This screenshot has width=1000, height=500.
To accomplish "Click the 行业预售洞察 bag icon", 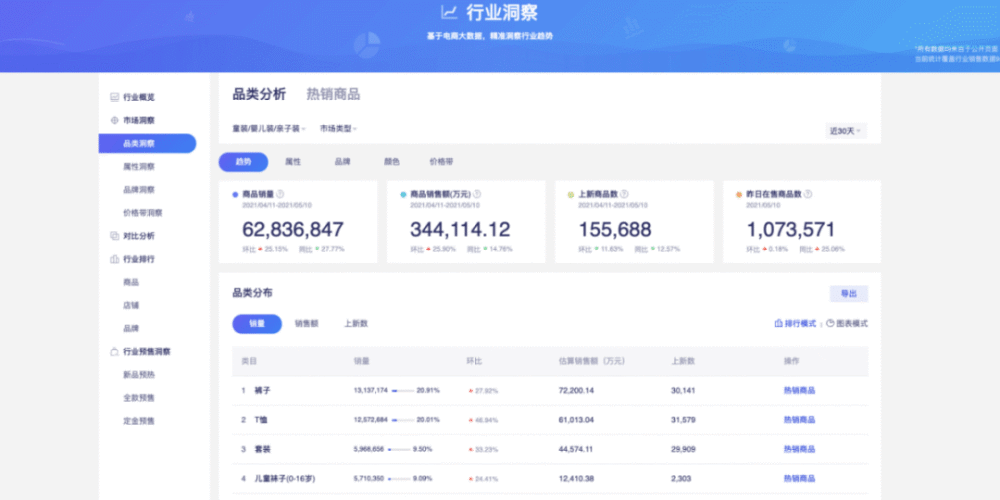I will (115, 351).
